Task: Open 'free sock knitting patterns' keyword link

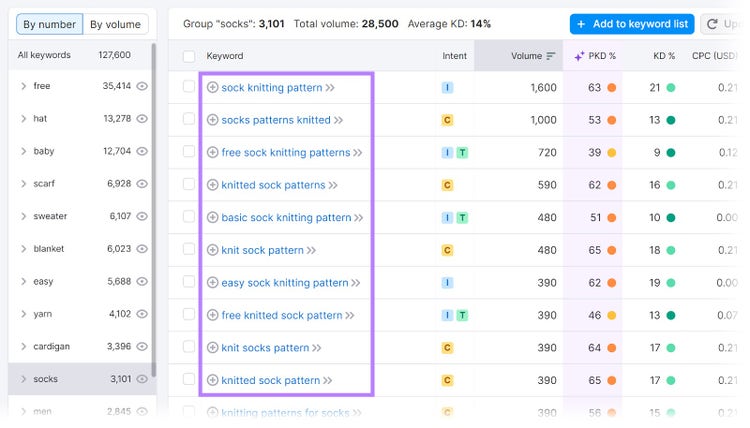Action: coord(286,153)
